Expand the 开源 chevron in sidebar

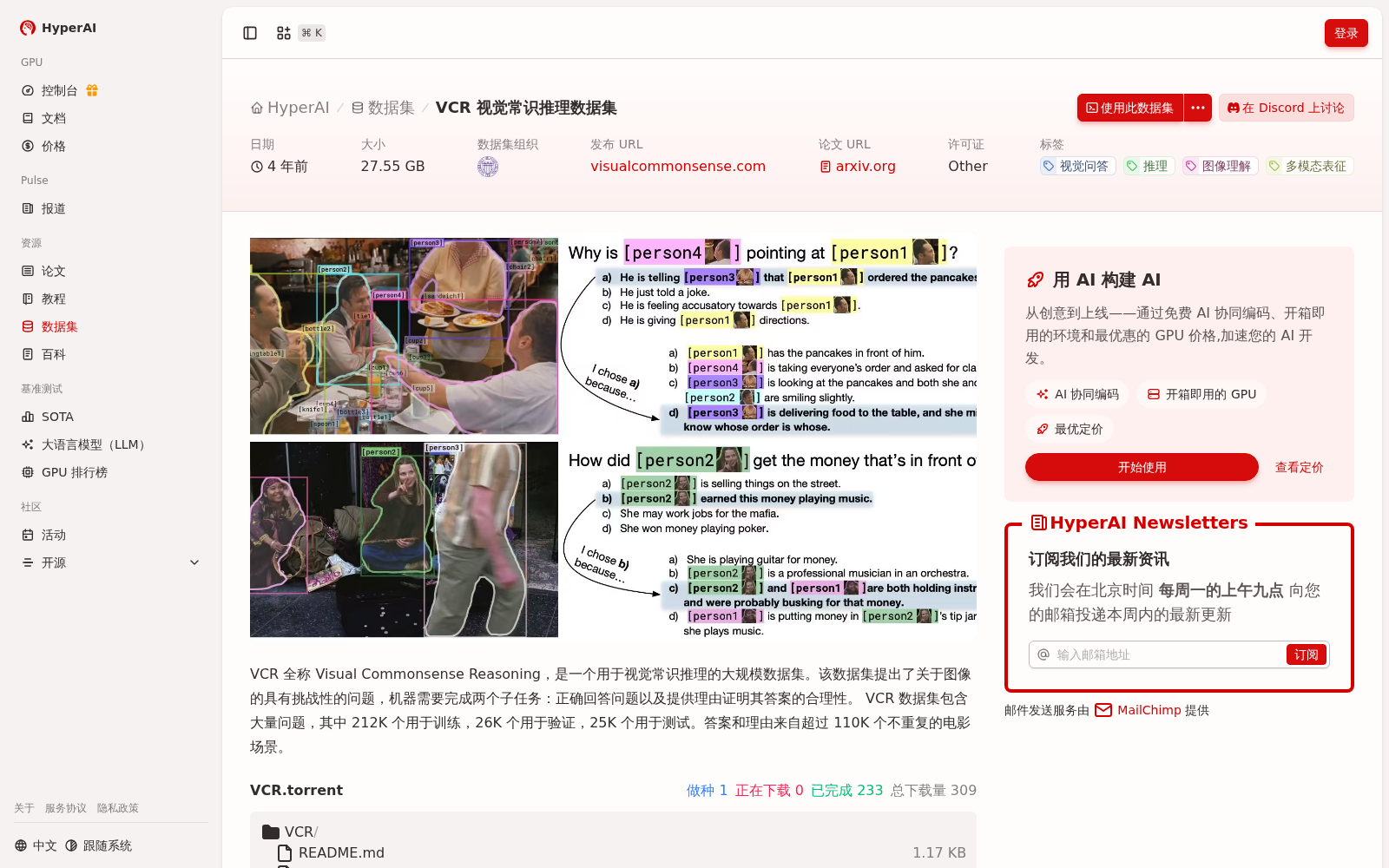click(194, 562)
